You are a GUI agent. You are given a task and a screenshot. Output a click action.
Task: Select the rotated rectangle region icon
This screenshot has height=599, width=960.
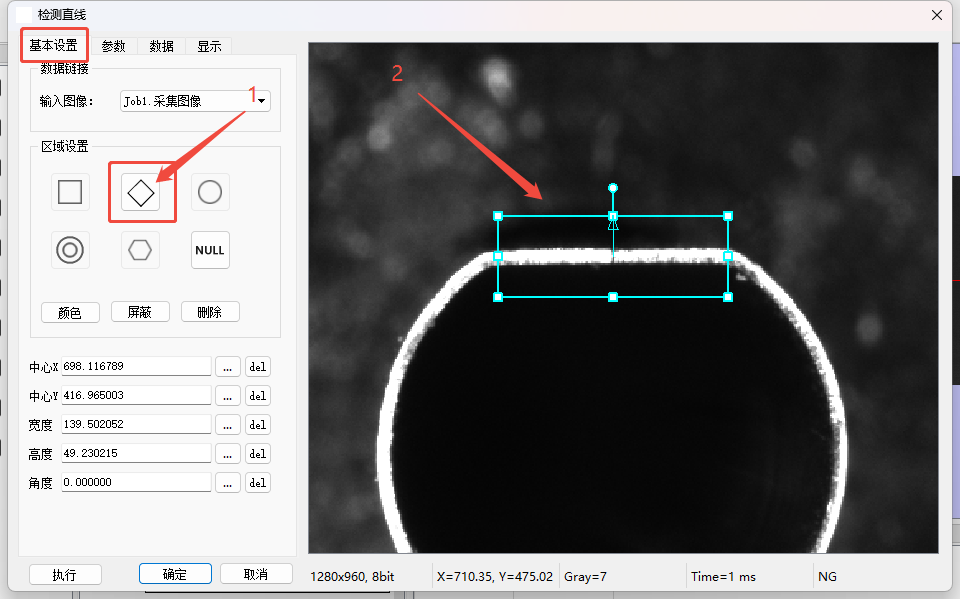pyautogui.click(x=141, y=193)
